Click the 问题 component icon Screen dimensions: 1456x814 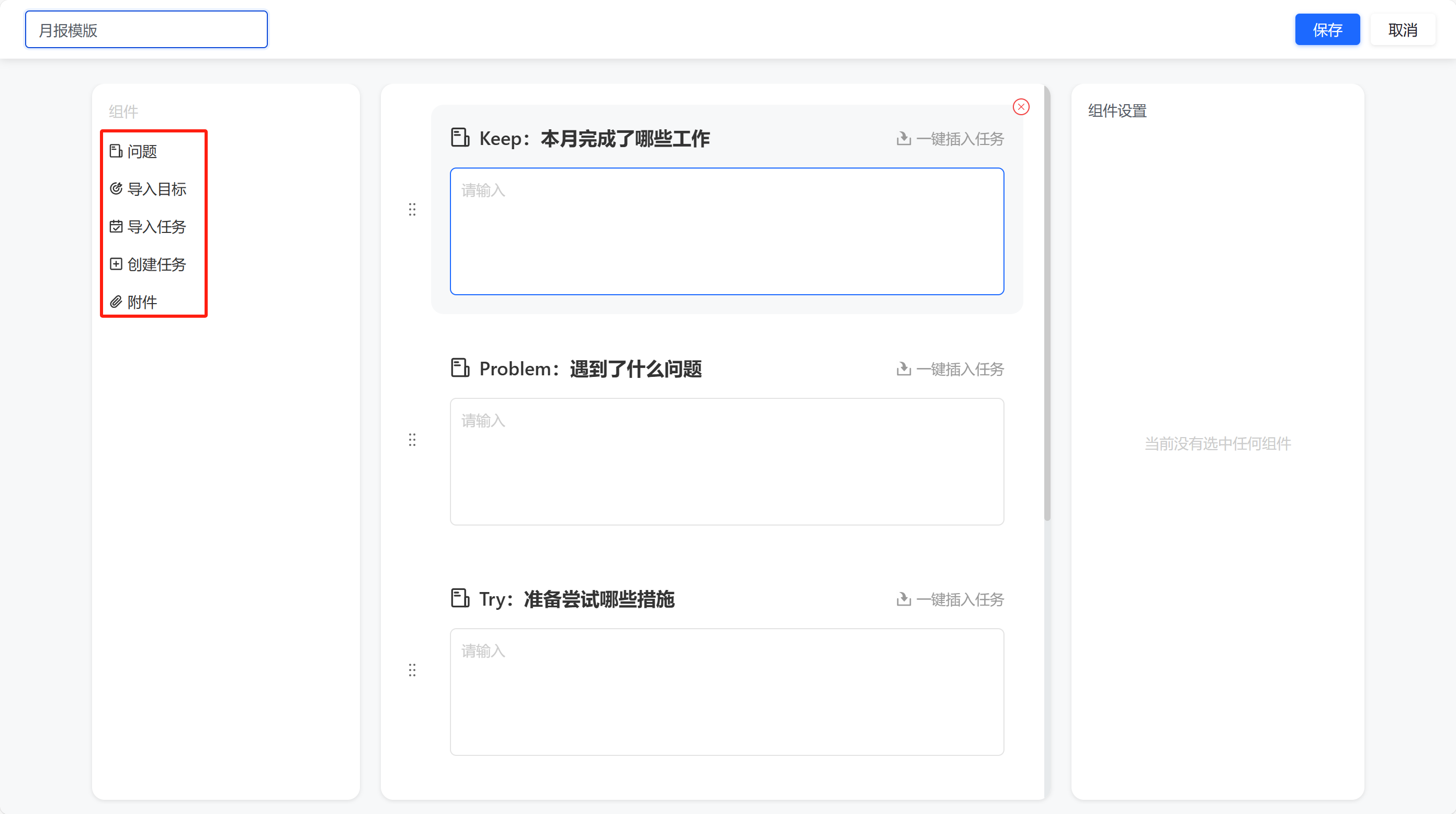point(116,151)
